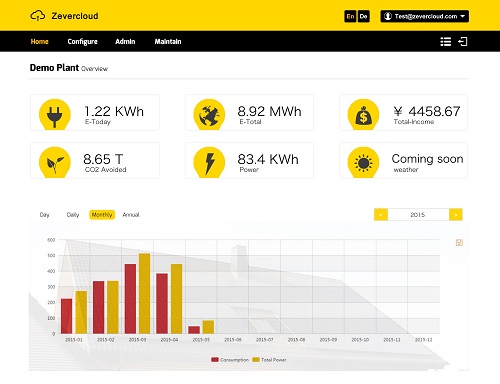Screen dimensions: 500x384
Task: Click the Coming soon weather text
Action: [x=427, y=159]
